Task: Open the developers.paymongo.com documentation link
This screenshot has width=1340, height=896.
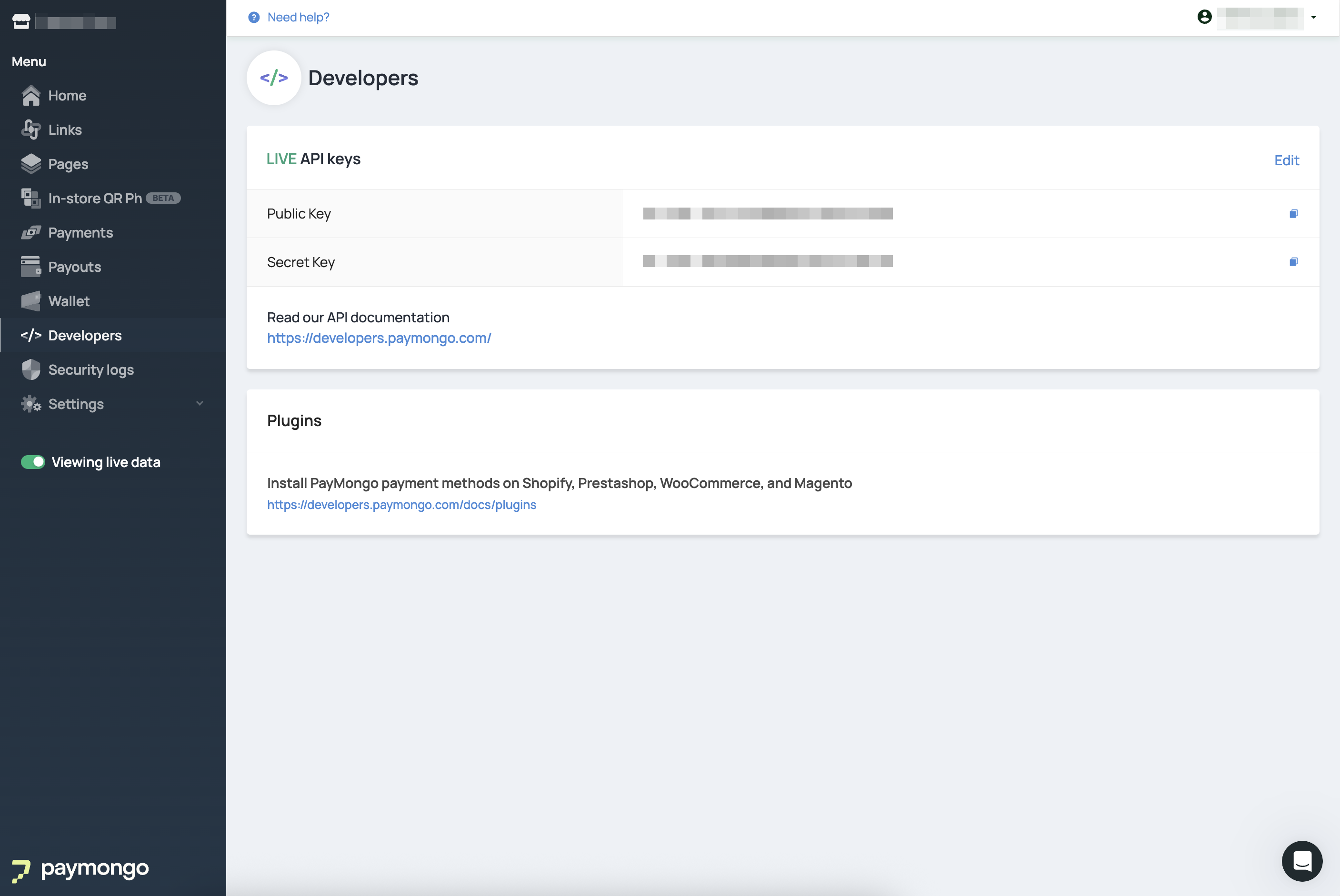Action: [x=379, y=338]
